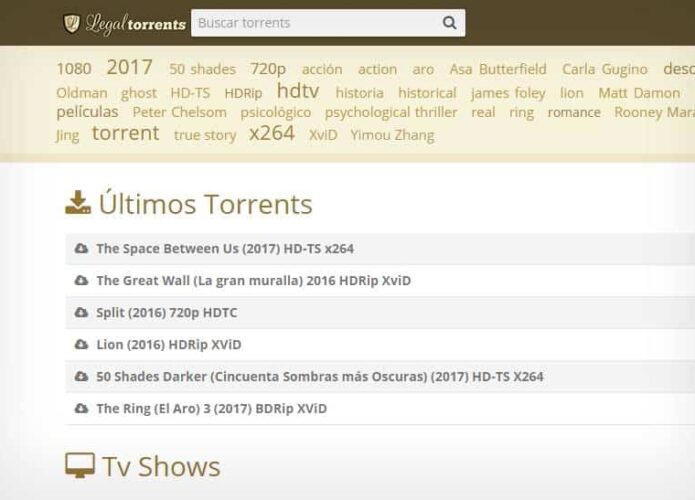This screenshot has width=695, height=500.
Task: Select the action tag
Action: 378,69
